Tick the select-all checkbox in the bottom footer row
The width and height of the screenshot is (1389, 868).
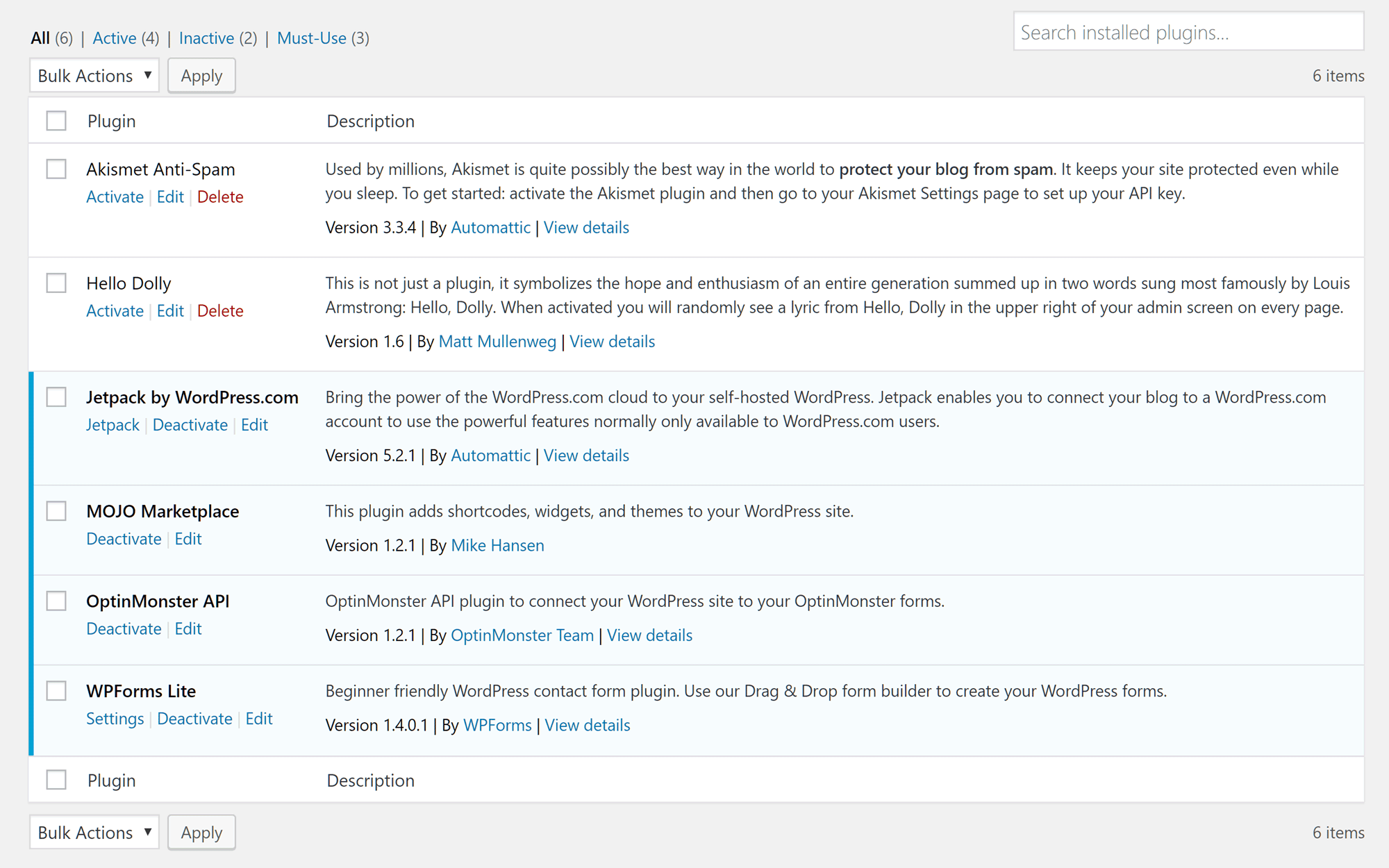56,780
